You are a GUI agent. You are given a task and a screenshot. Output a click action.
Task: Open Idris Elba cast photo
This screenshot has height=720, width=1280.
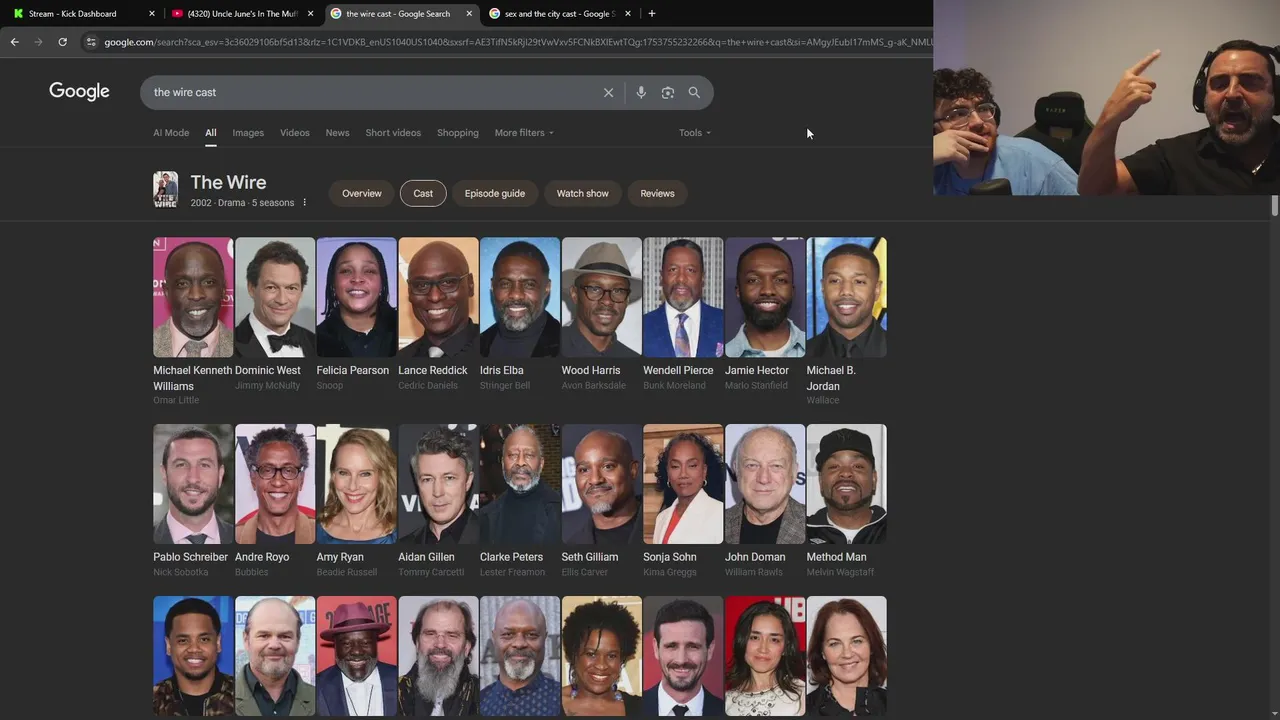tap(520, 297)
